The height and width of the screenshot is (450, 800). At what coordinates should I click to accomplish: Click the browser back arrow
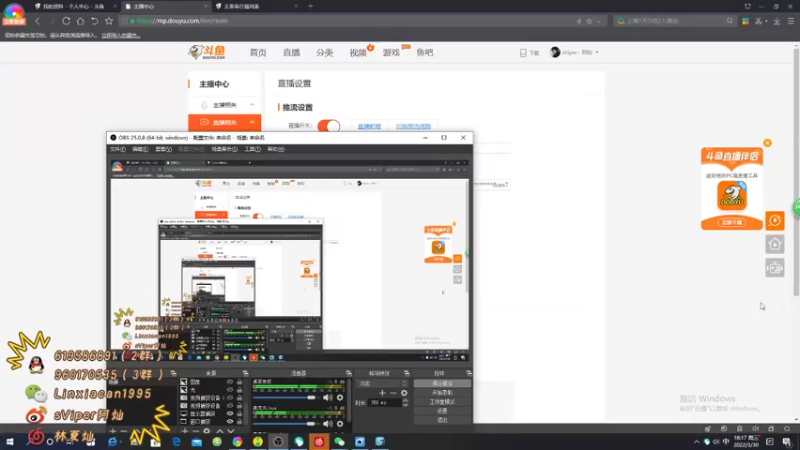(37, 21)
